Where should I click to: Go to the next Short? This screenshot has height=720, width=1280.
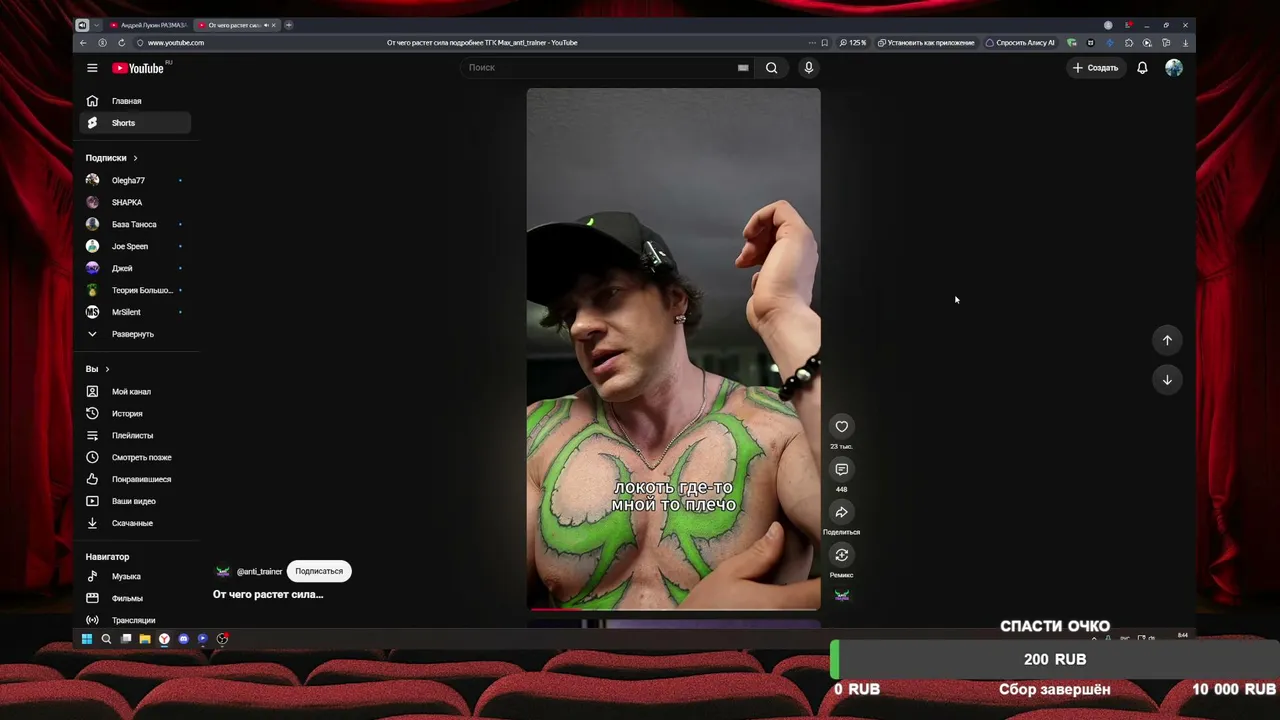coord(1167,380)
